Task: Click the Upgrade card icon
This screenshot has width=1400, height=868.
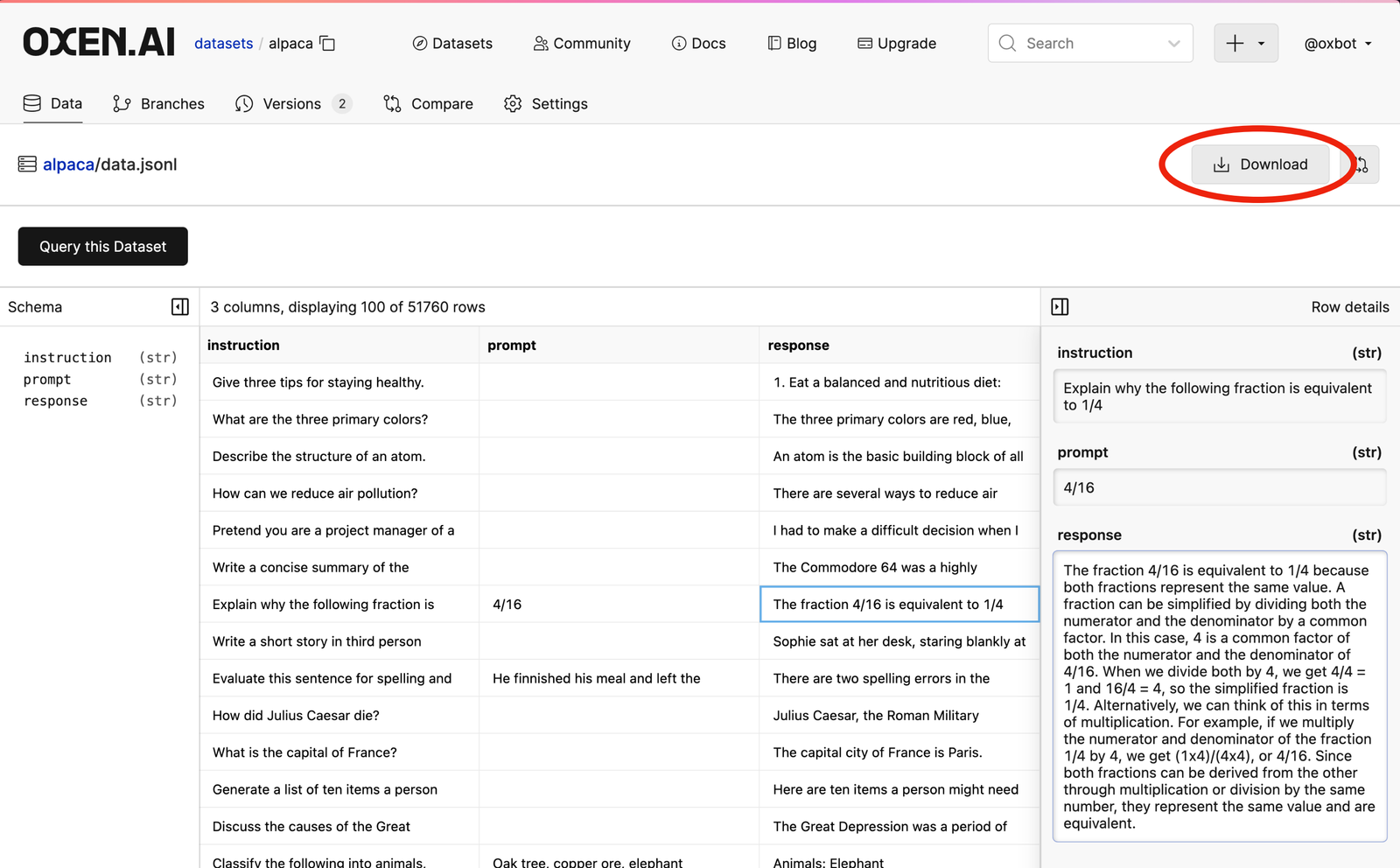Action: coord(864,42)
